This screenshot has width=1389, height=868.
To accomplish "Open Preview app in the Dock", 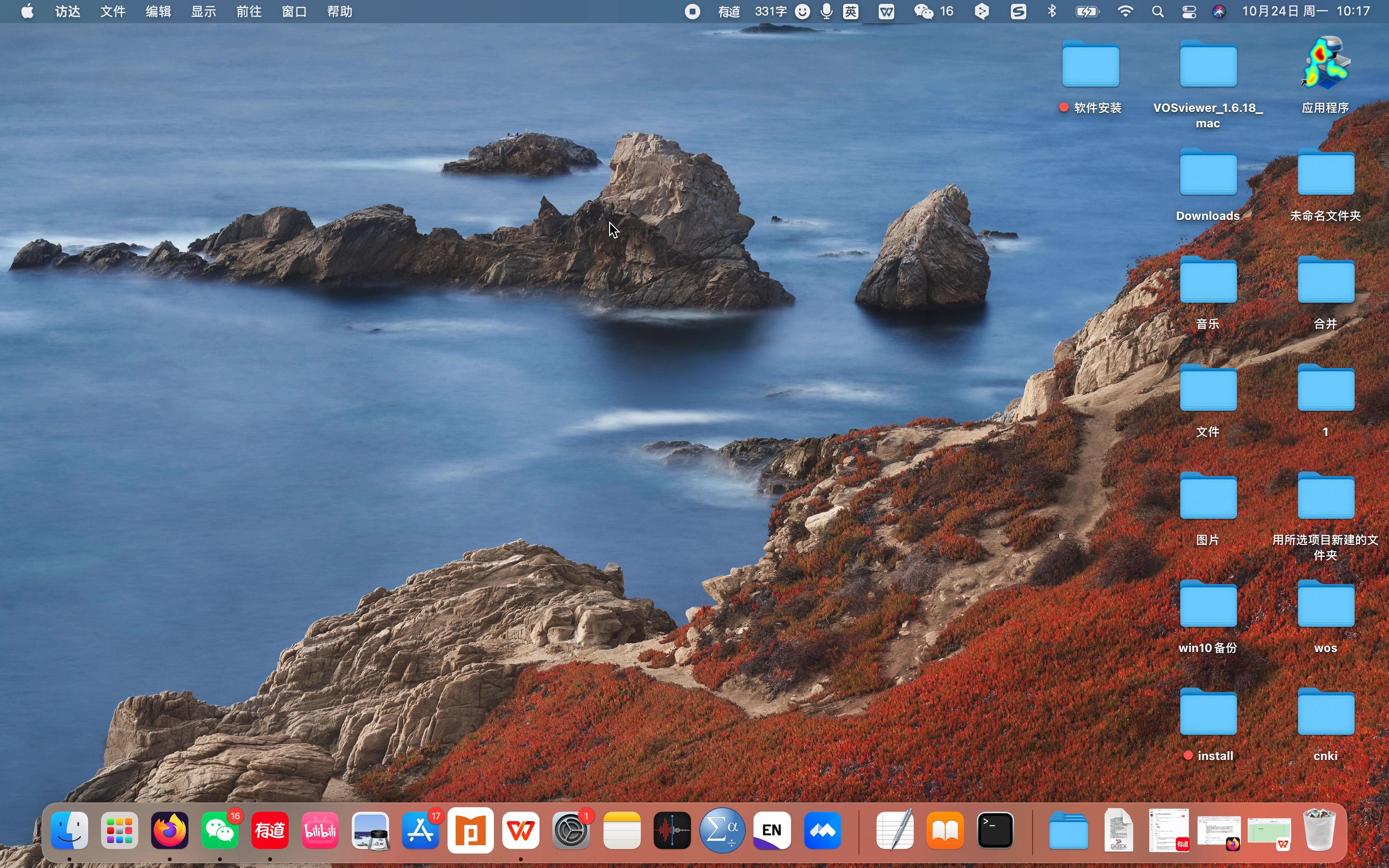I will pos(370,830).
